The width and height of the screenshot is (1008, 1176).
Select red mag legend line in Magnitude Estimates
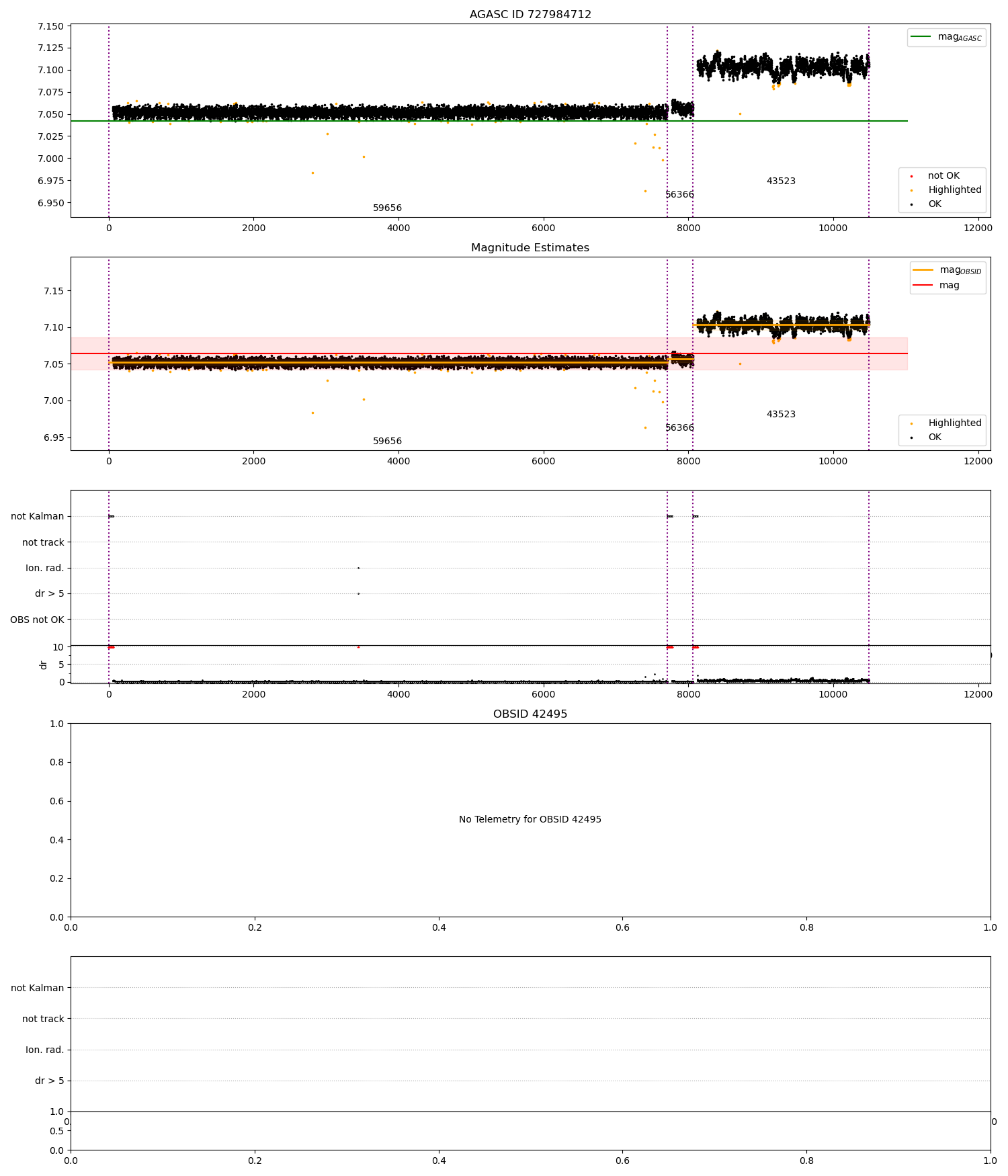click(923, 285)
